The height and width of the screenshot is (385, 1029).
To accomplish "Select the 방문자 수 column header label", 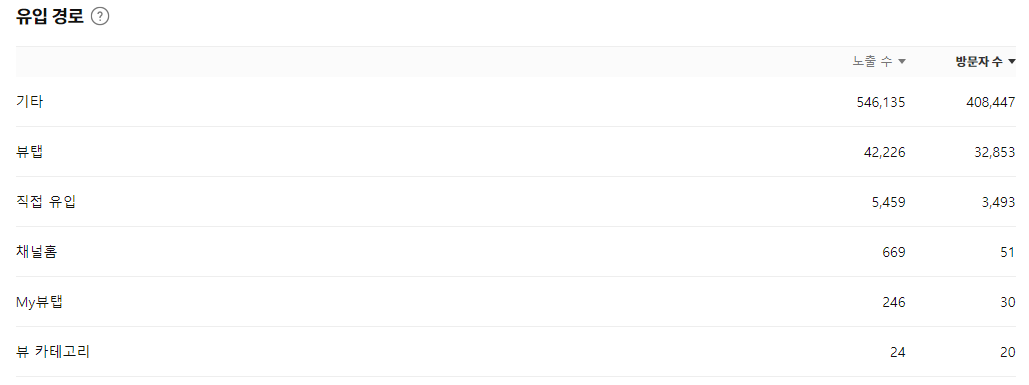I will (979, 62).
